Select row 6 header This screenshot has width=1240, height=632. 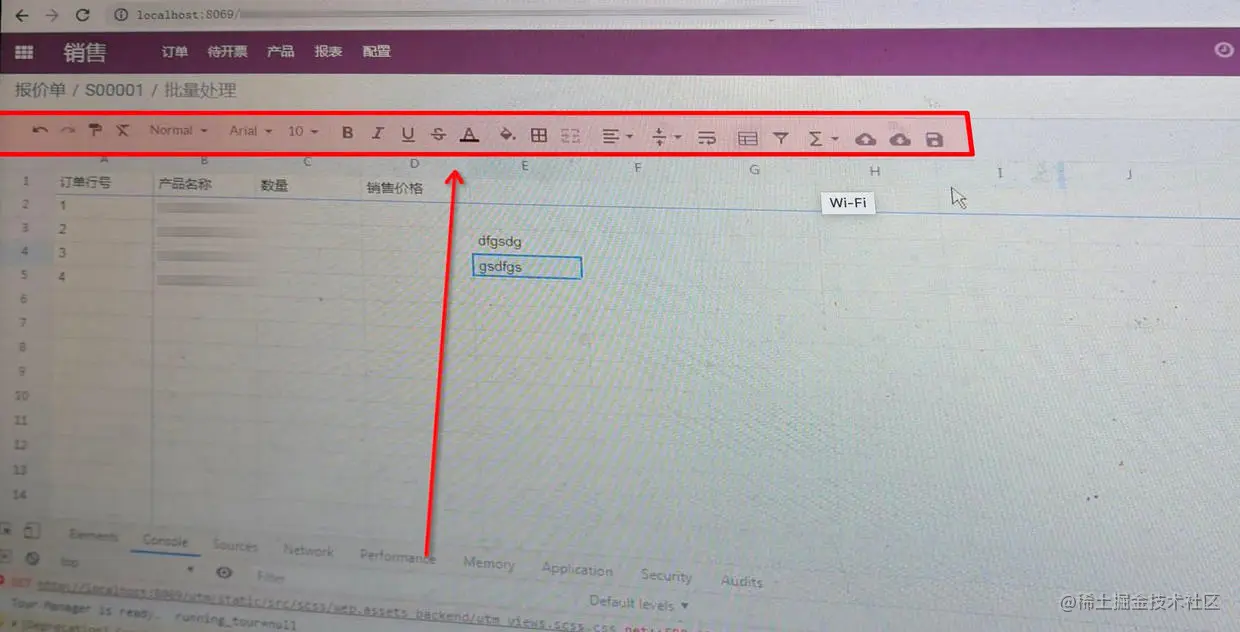[23, 299]
